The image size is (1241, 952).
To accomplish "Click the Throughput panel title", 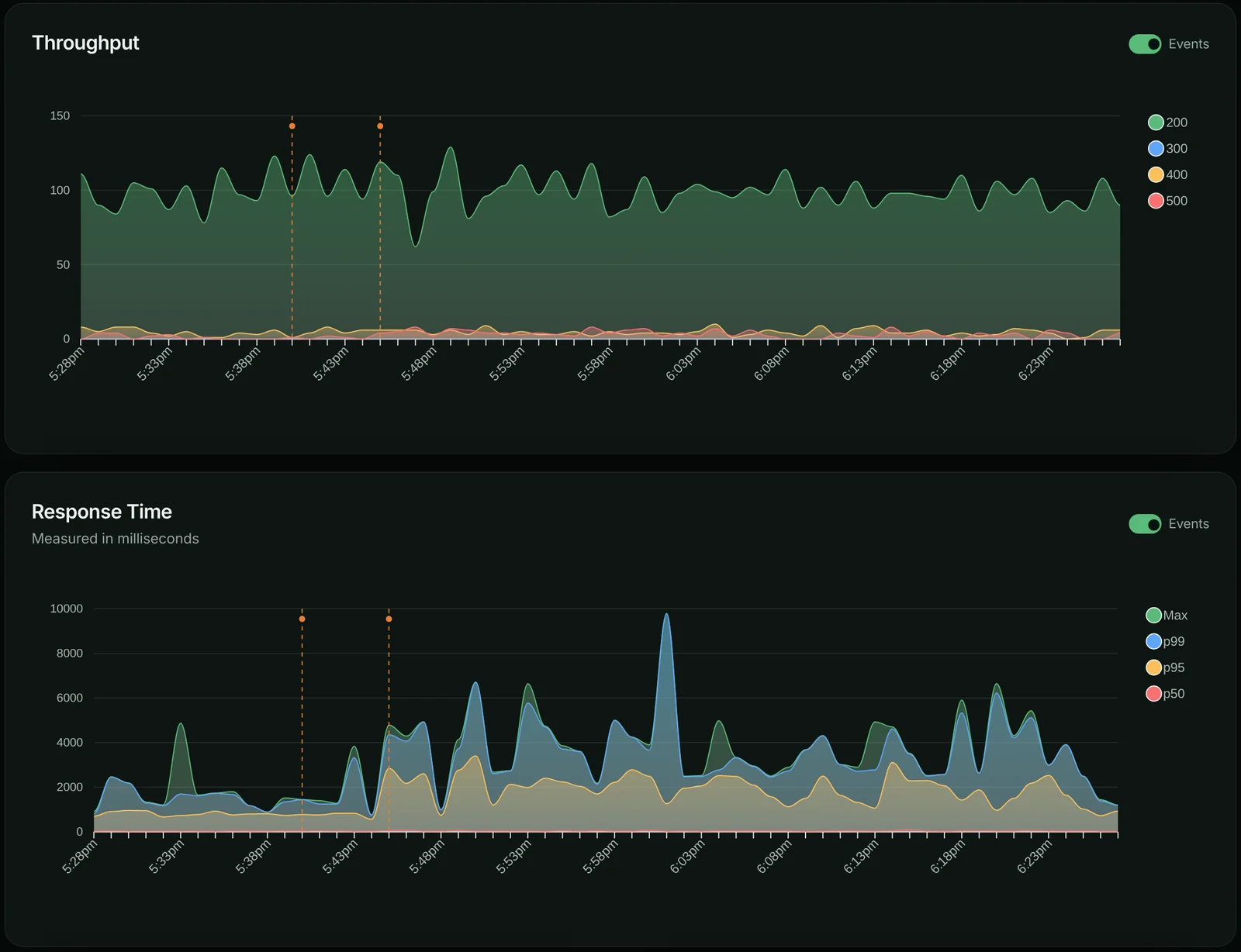I will coord(85,43).
